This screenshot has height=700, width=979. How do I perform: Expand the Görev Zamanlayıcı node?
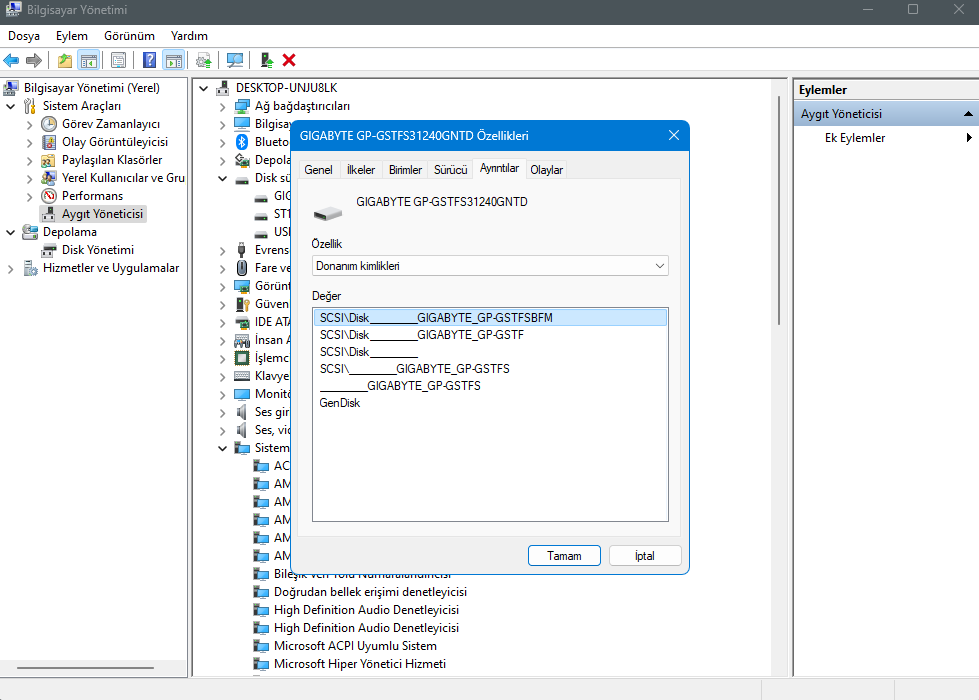coord(29,124)
